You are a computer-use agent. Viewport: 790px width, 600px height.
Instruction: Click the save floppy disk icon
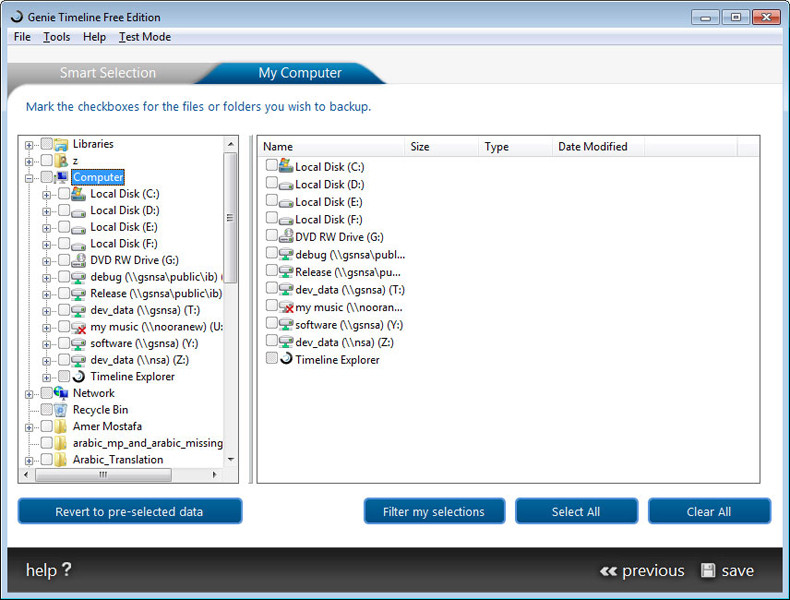pyautogui.click(x=708, y=570)
